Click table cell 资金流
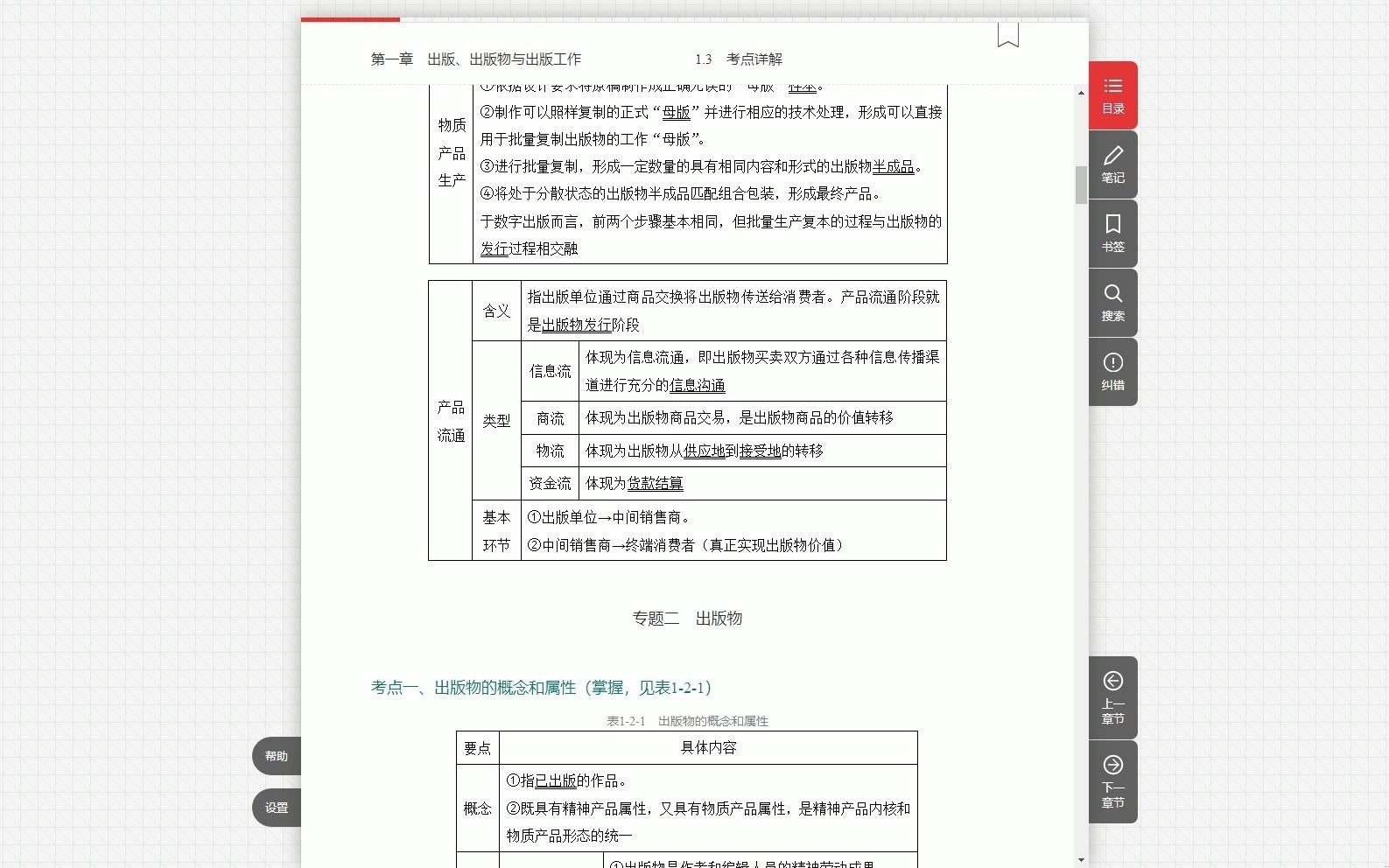Screen dimensions: 1389x868 pos(550,483)
